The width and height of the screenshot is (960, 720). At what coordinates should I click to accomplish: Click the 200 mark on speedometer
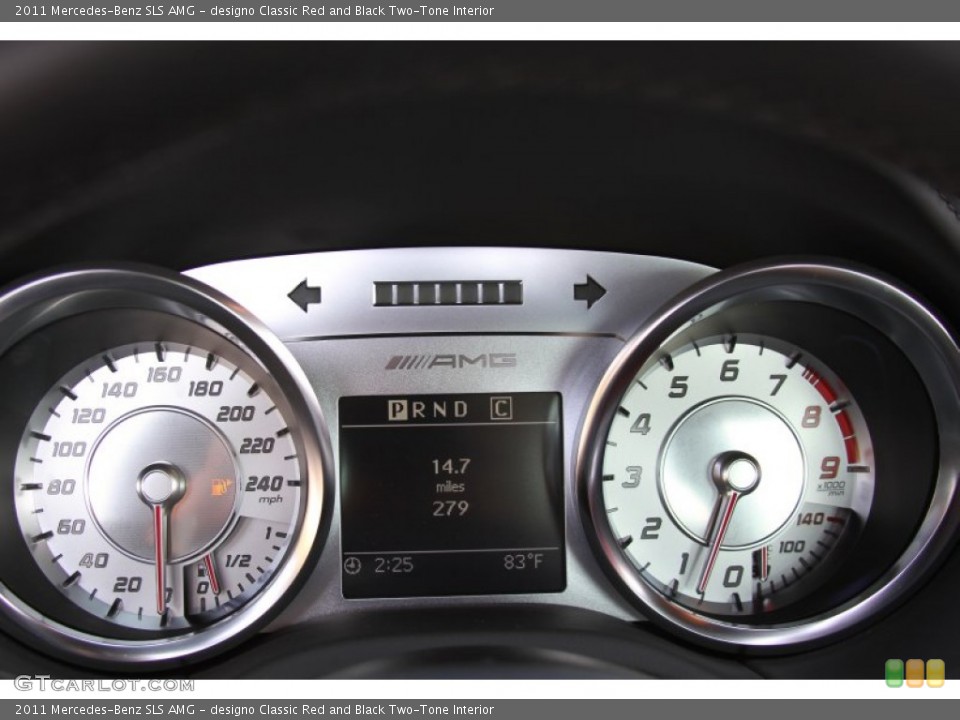point(236,414)
